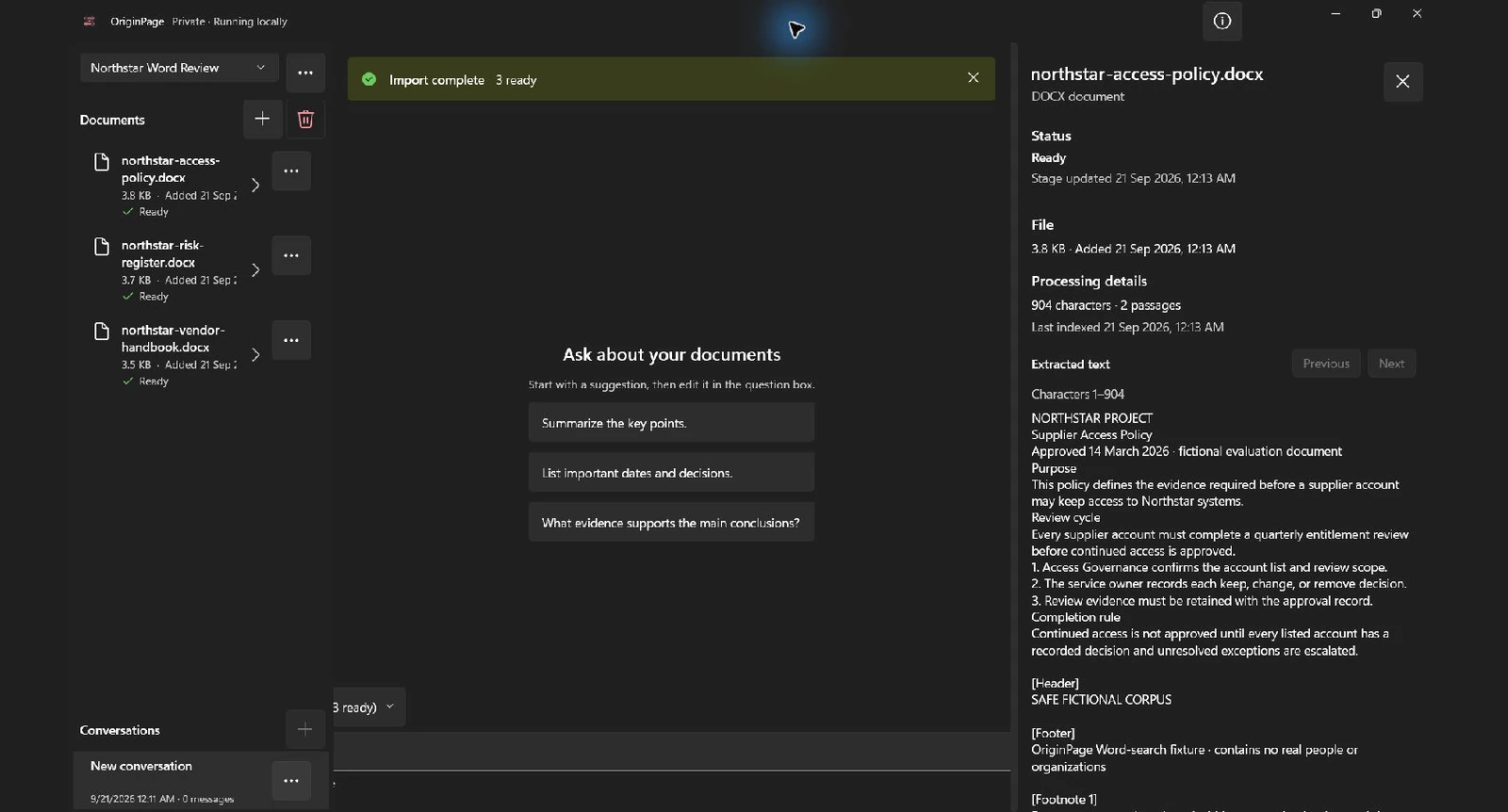Viewport: 1508px width, 812px height.
Task: Click the 'Conversations' section heading
Action: 120,730
